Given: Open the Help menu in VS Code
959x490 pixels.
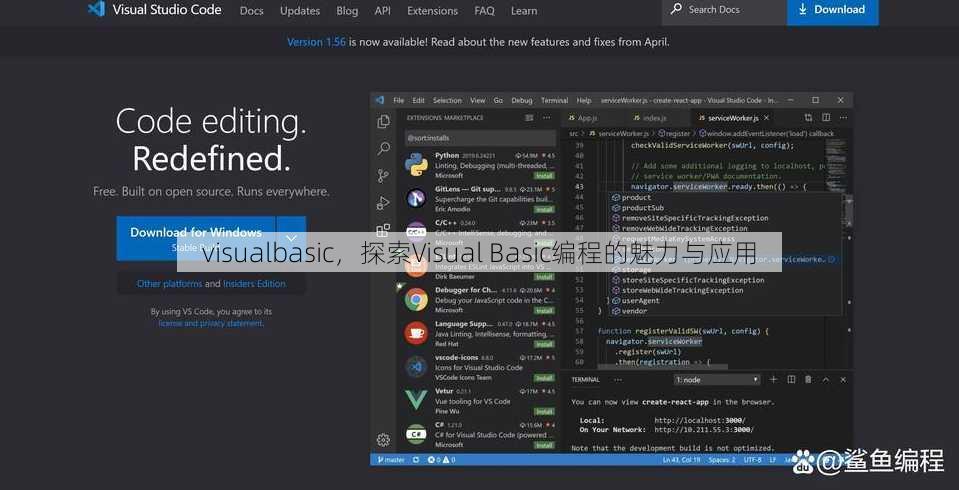Looking at the screenshot, I should pyautogui.click(x=584, y=100).
